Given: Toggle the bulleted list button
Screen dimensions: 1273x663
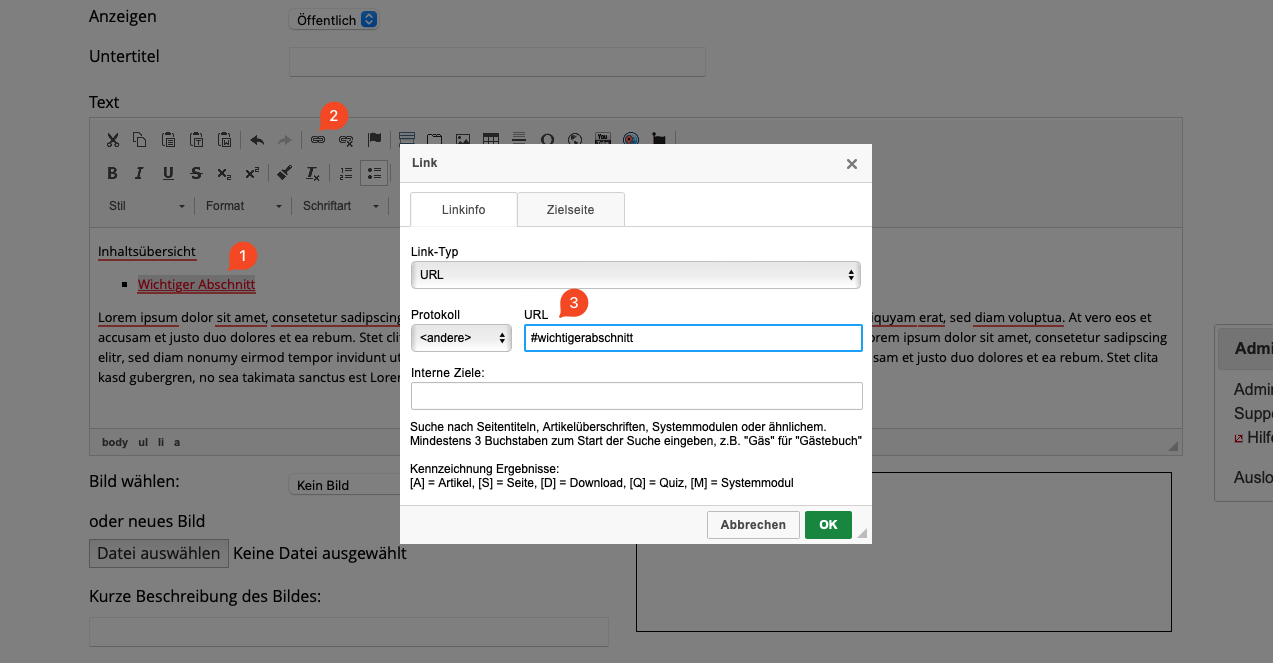Looking at the screenshot, I should pyautogui.click(x=374, y=173).
